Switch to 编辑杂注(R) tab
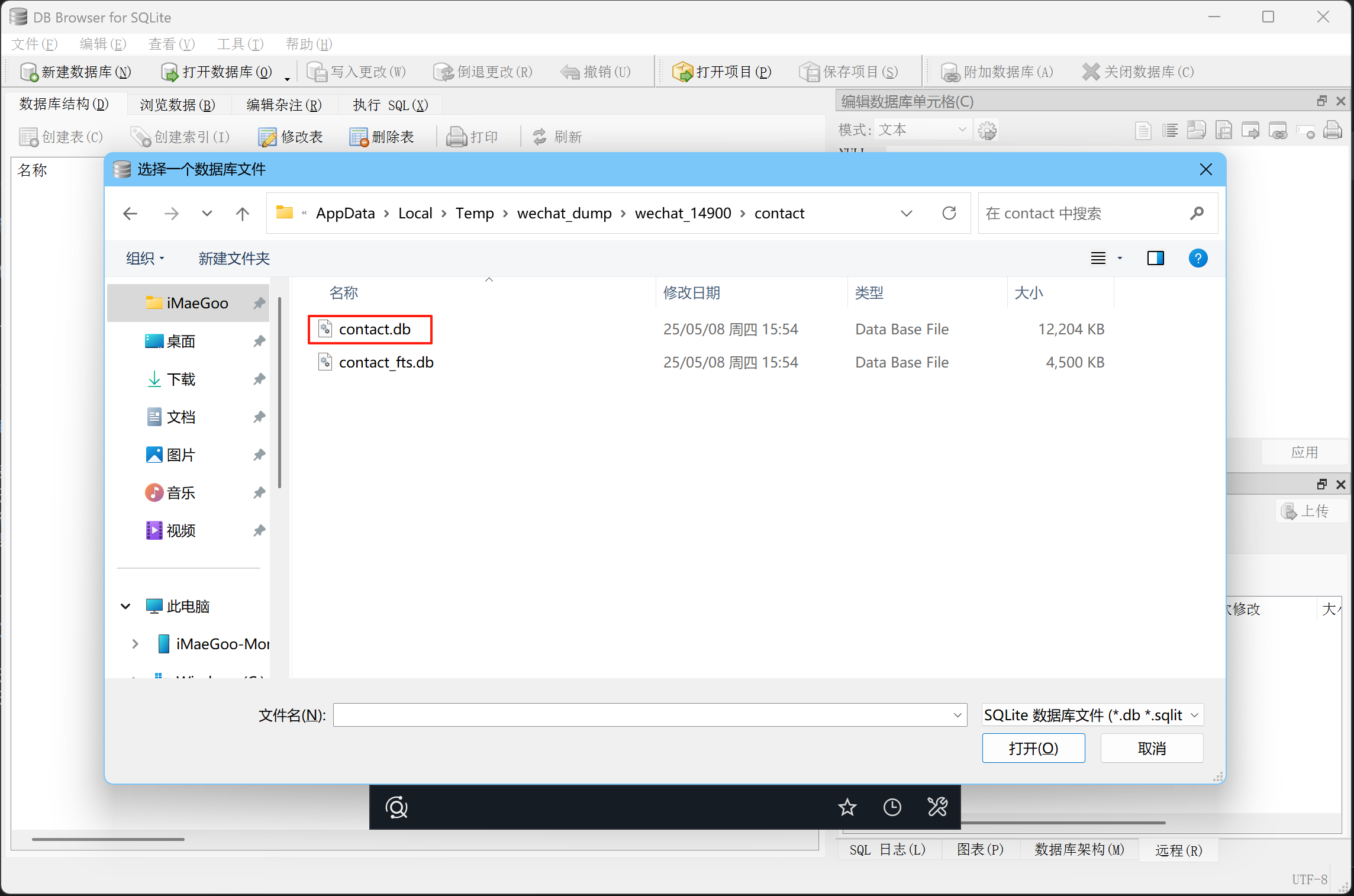The width and height of the screenshot is (1354, 896). point(284,105)
